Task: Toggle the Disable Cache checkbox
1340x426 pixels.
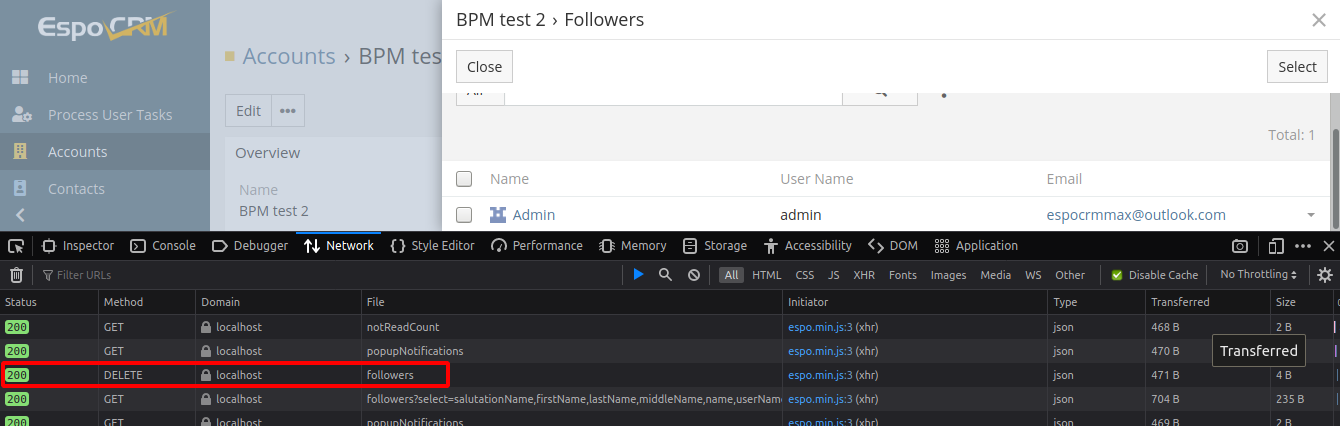Action: (1118, 275)
